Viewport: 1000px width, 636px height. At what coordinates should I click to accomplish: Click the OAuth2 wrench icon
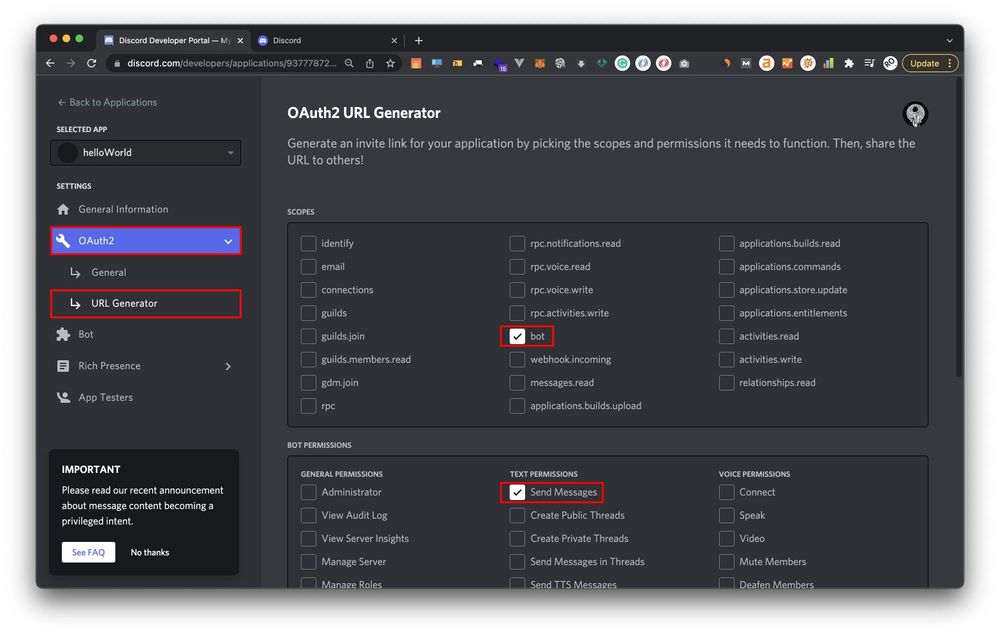(64, 241)
